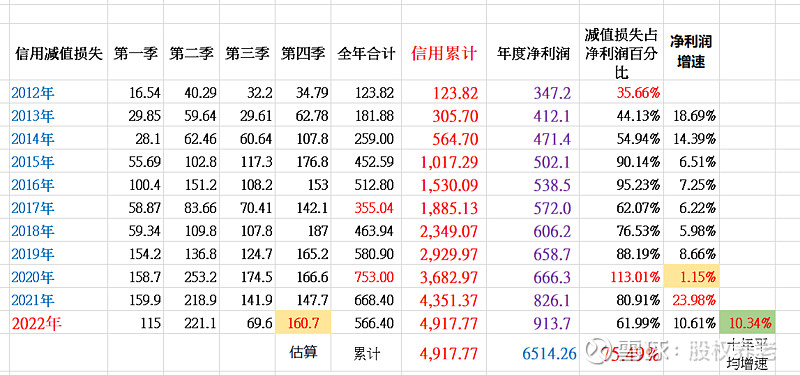800x375 pixels.
Task: Select the 1,530.09 cumulative cell
Action: pyautogui.click(x=444, y=185)
